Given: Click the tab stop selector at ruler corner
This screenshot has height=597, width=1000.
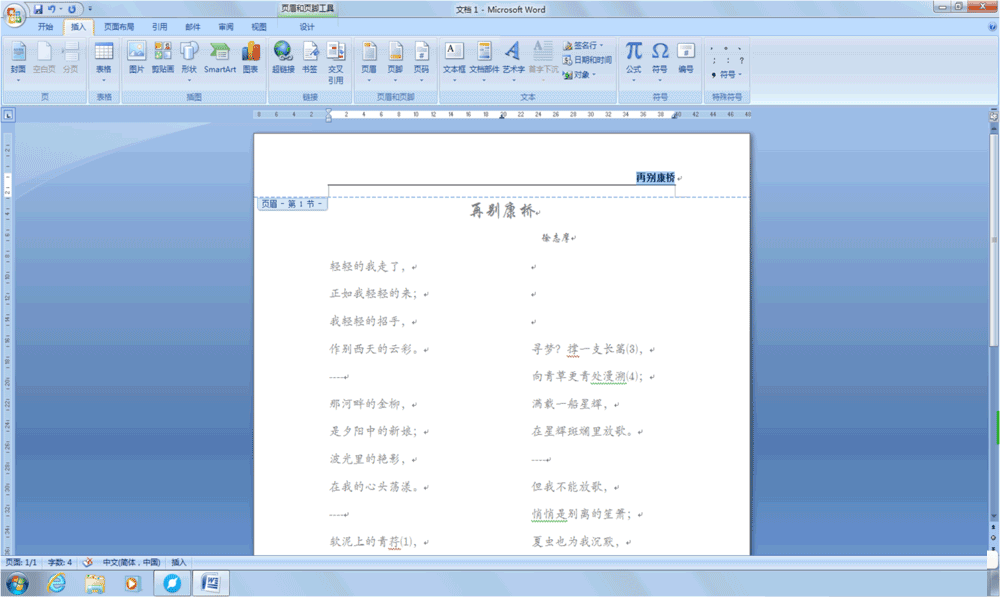Looking at the screenshot, I should pos(8,115).
